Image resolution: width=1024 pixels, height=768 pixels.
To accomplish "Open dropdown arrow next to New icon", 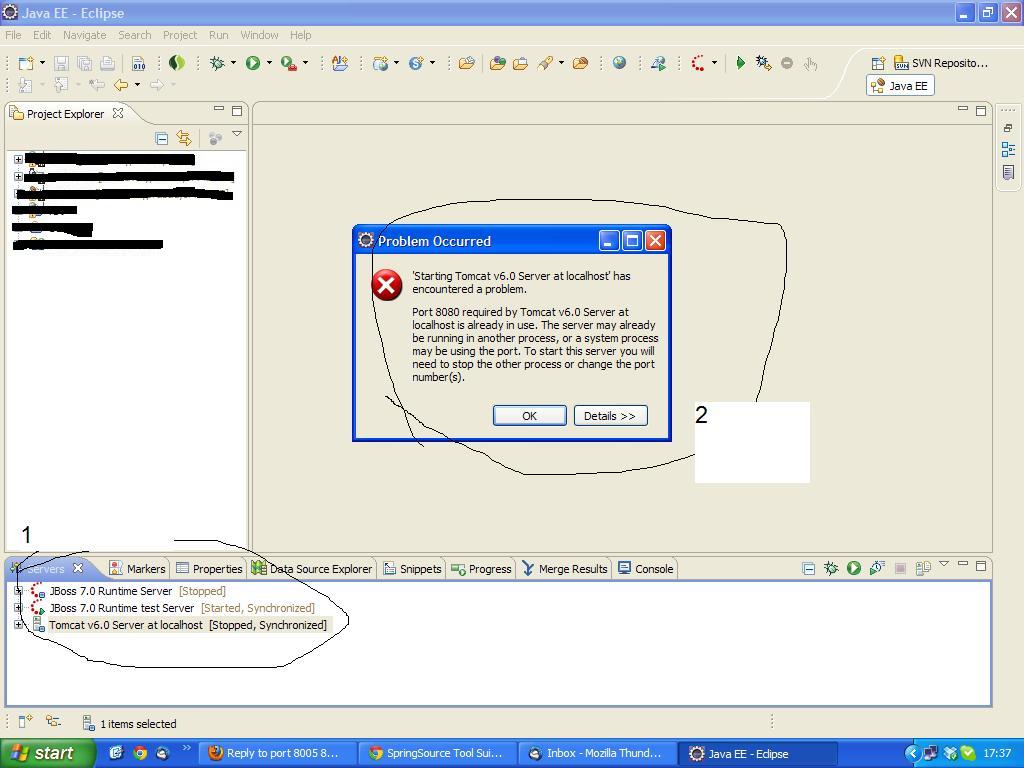I will click(x=42, y=63).
